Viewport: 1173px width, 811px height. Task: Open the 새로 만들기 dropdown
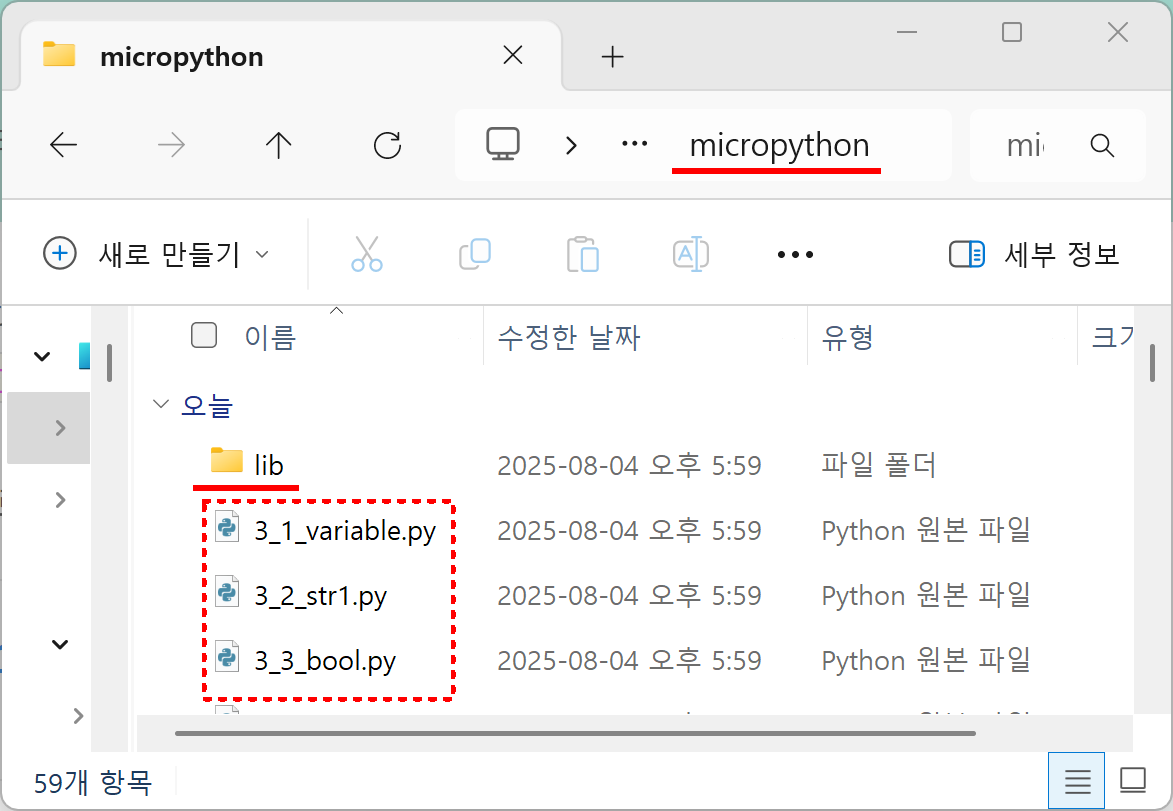[x=157, y=254]
